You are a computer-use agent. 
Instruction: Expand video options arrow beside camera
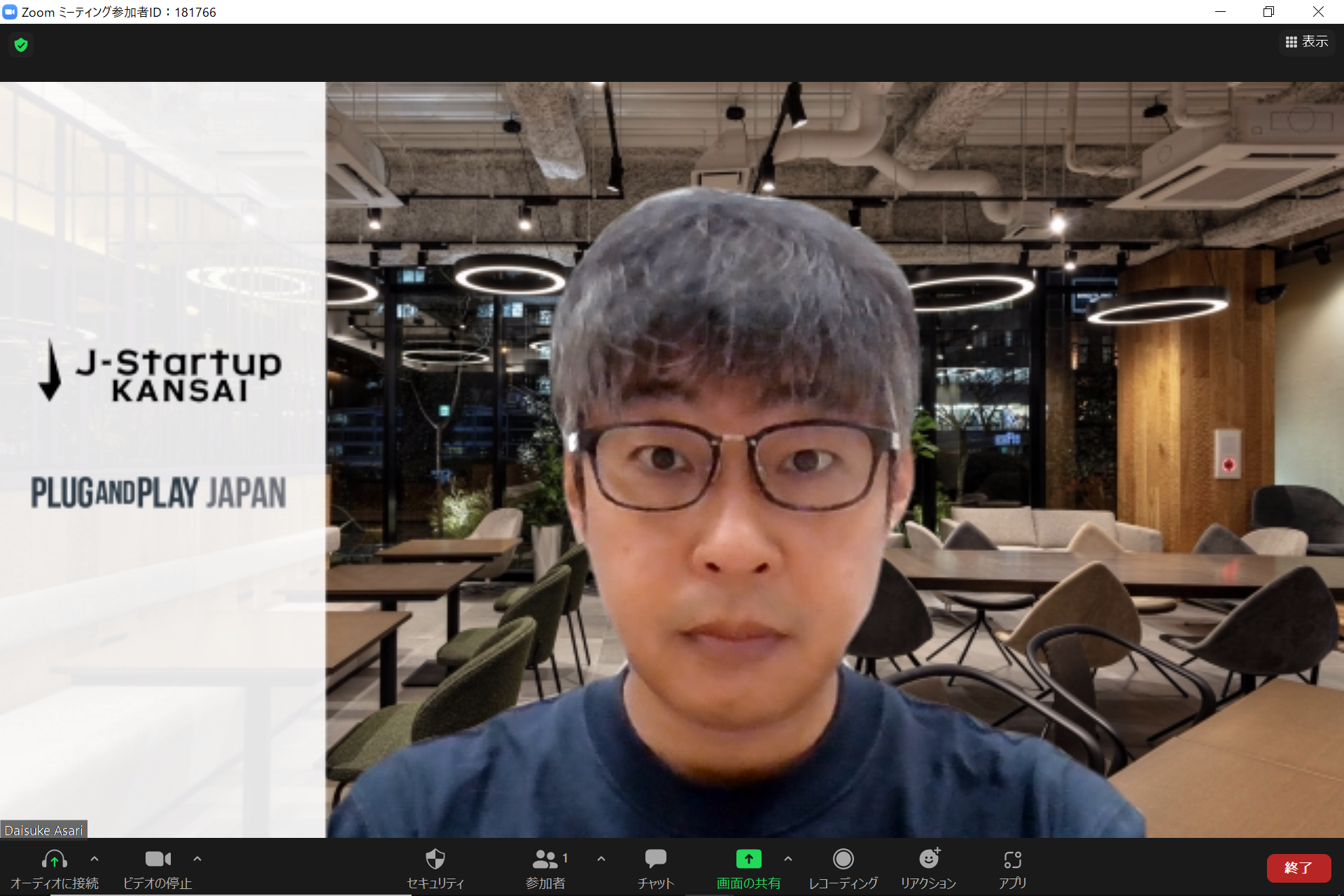point(197,858)
